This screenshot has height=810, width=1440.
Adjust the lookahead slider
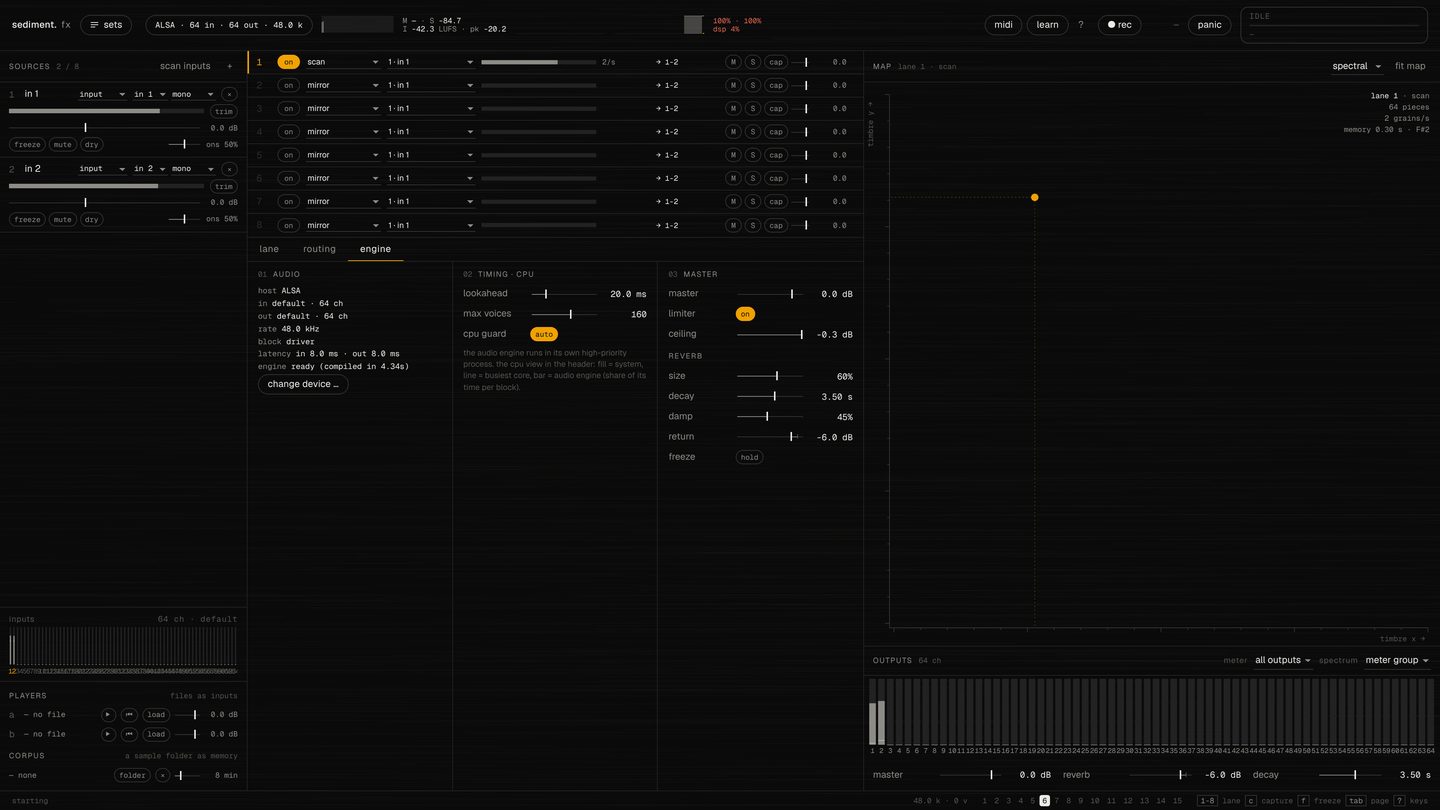pos(564,294)
